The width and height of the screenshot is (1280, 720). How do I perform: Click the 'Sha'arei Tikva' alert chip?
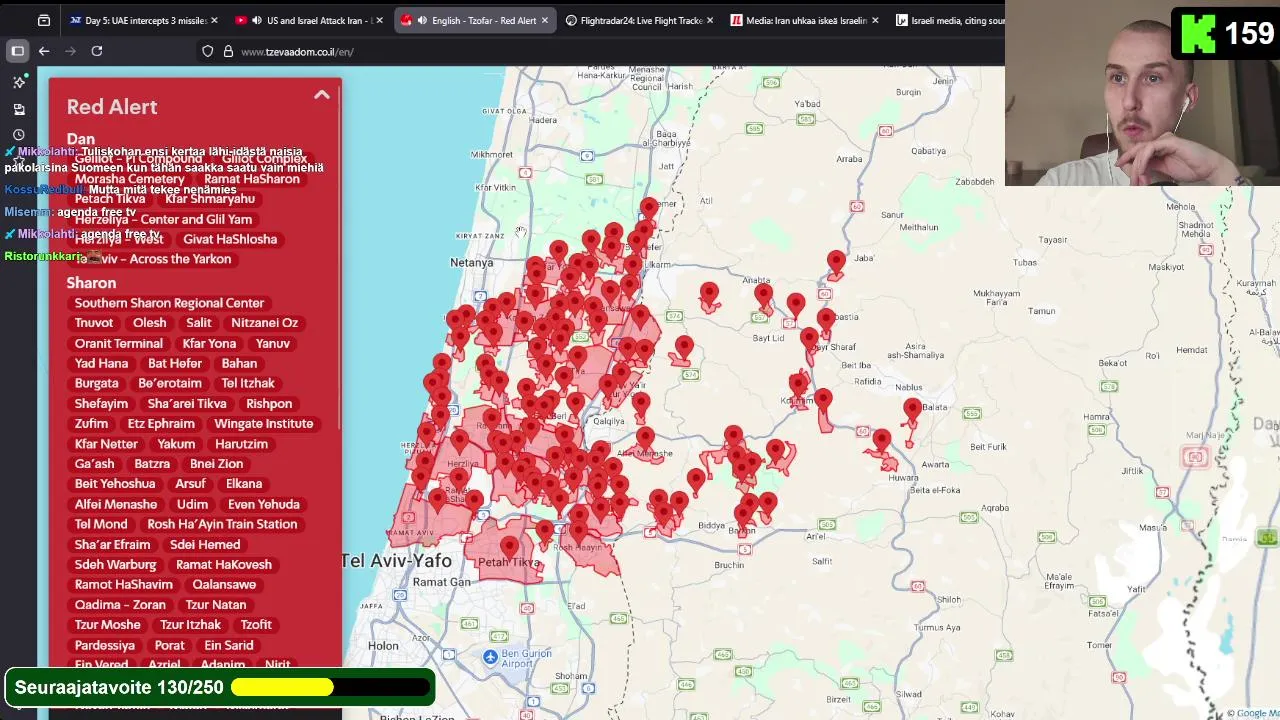click(187, 403)
